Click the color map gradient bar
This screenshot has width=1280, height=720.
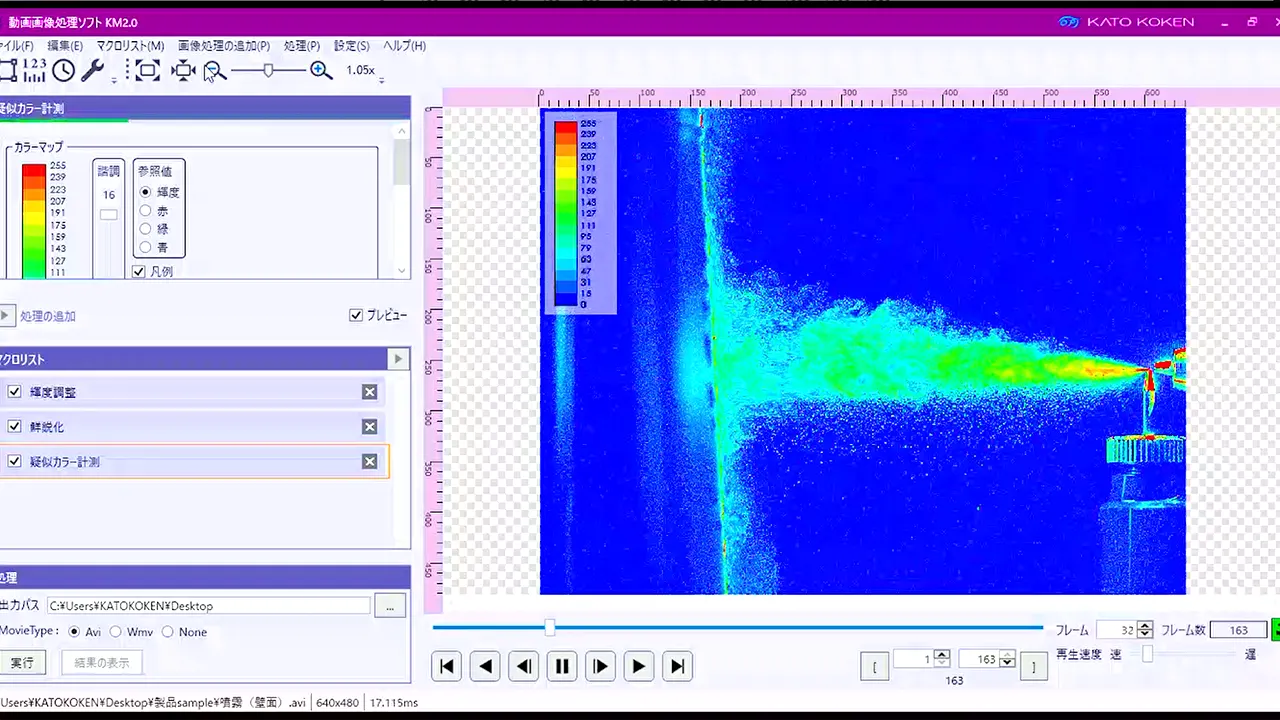pyautogui.click(x=33, y=221)
